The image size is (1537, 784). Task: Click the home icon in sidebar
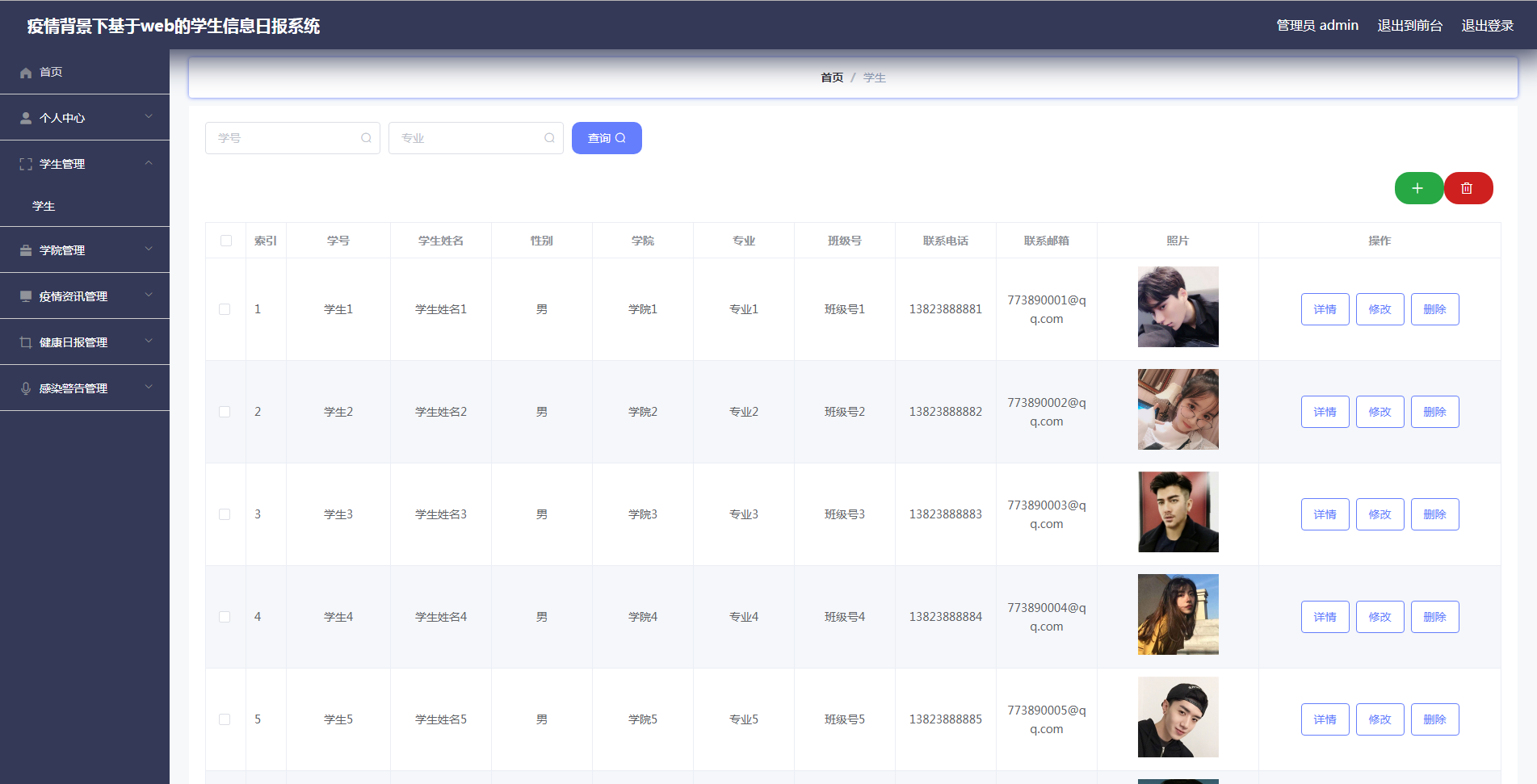tap(26, 73)
